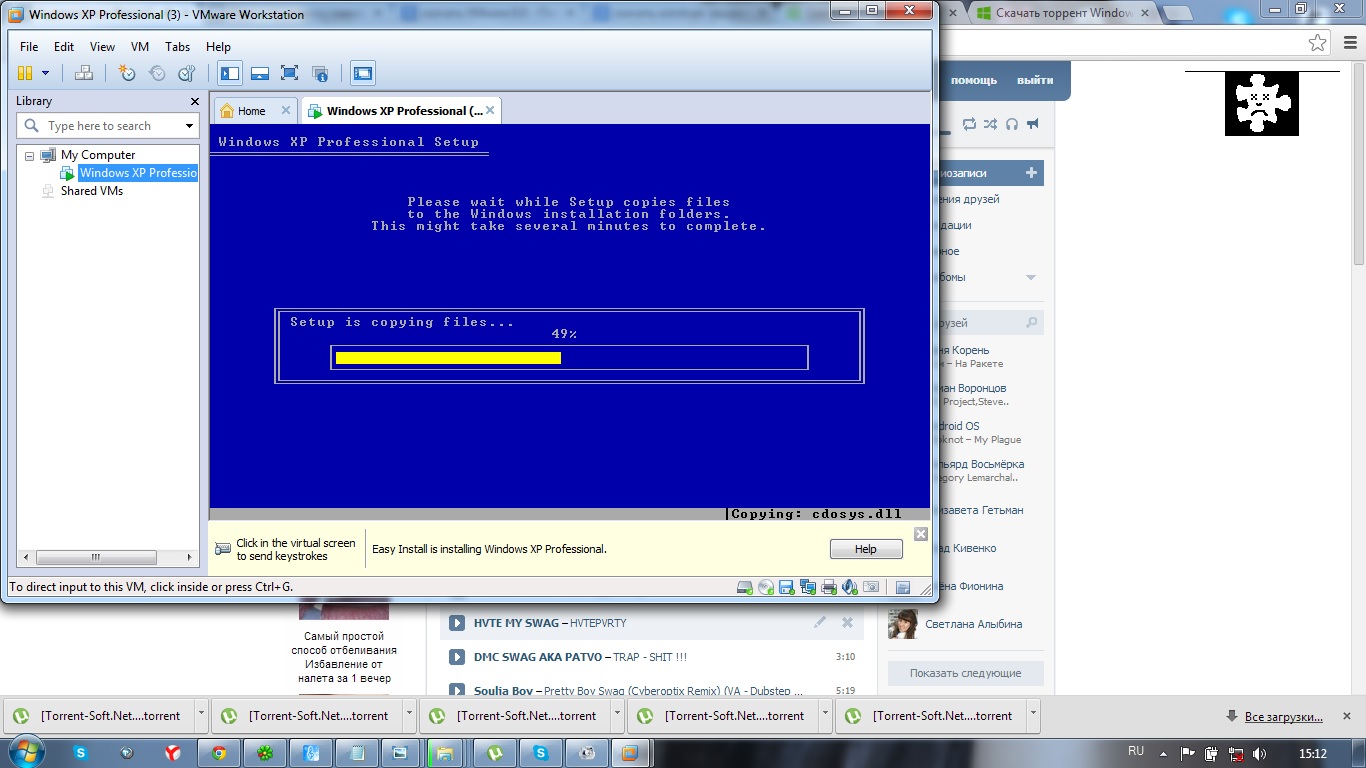1366x768 pixels.
Task: Open the Tabs menu
Action: [178, 47]
